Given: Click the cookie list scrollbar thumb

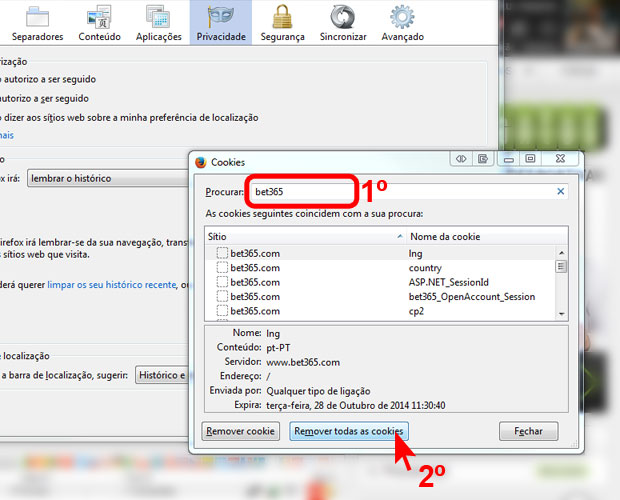Looking at the screenshot, I should 561,266.
